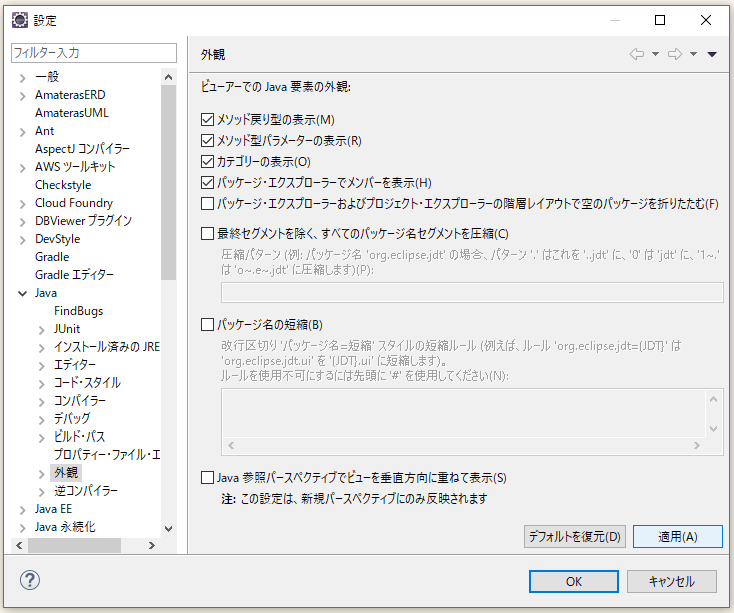This screenshot has height=613, width=734.
Task: Close the 設定 dialog window
Action: click(x=706, y=20)
